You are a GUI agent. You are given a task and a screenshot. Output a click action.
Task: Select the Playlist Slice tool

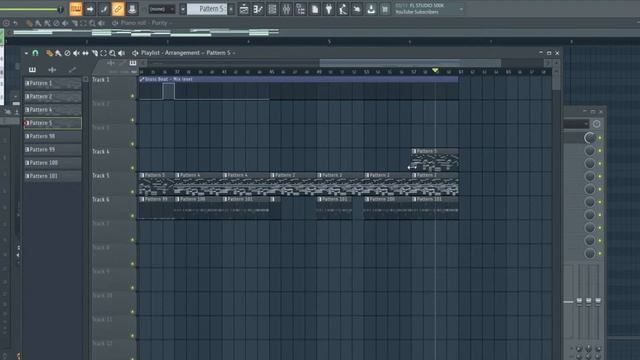coord(95,53)
